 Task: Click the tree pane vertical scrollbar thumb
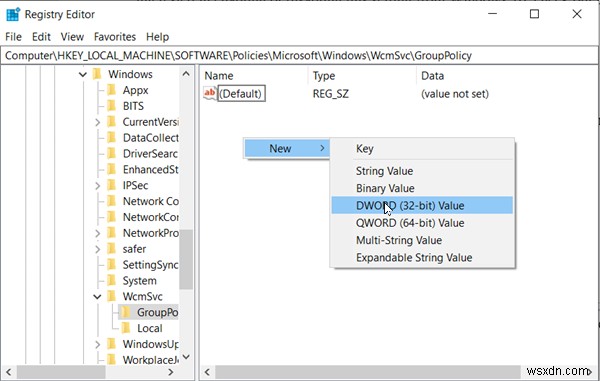[186, 259]
